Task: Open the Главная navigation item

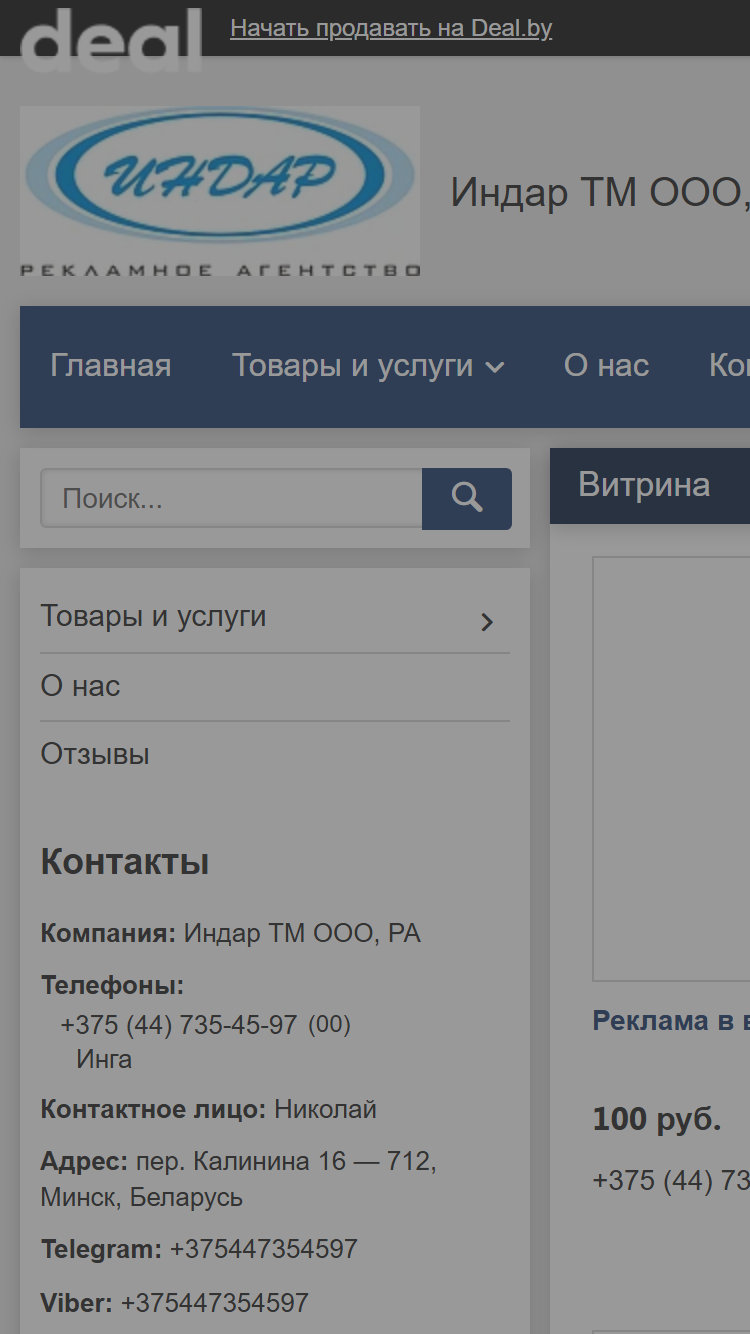Action: coord(111,366)
